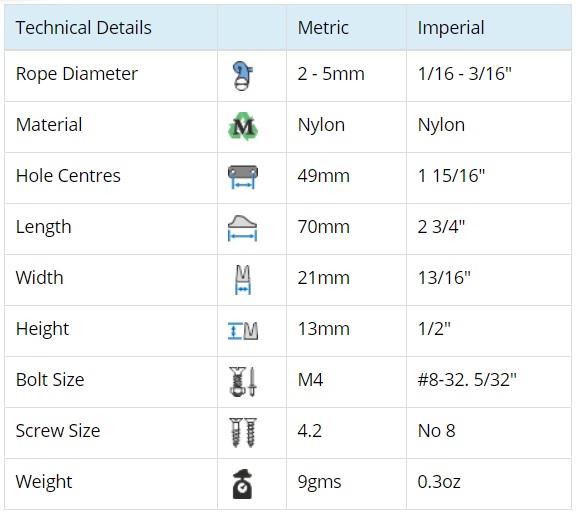Click the 9gms weight value
Viewport: 577px width, 514px height.
click(319, 482)
